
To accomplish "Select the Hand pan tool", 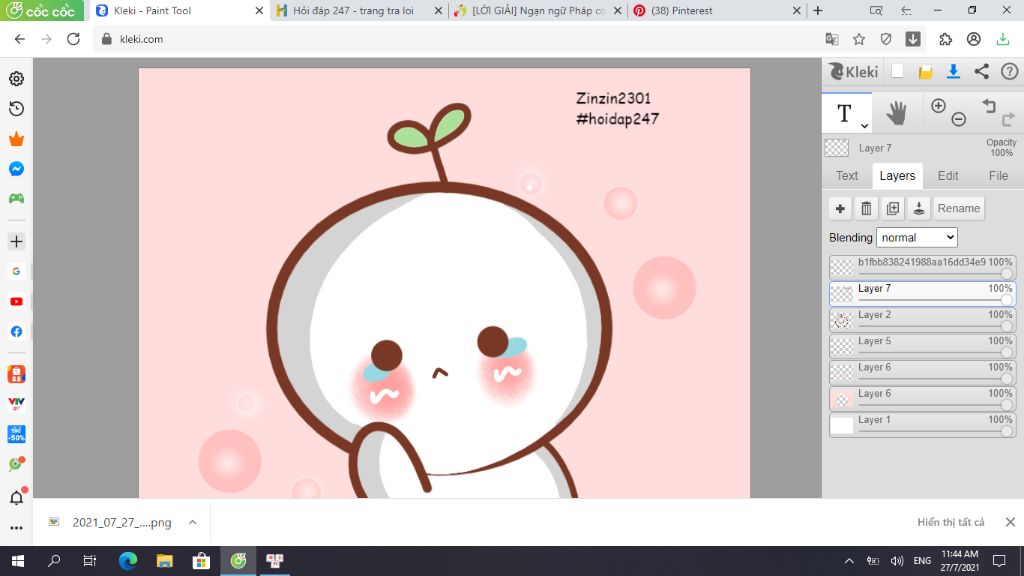I will [x=897, y=113].
